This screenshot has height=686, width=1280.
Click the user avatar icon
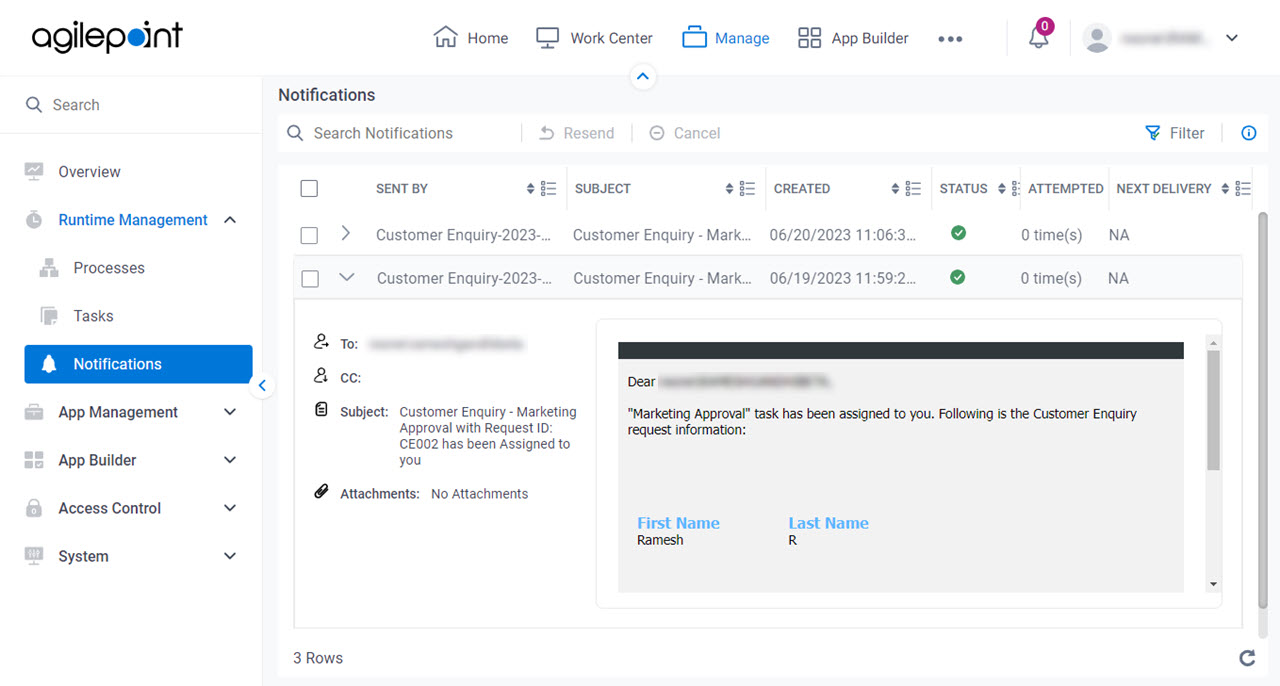(1097, 38)
